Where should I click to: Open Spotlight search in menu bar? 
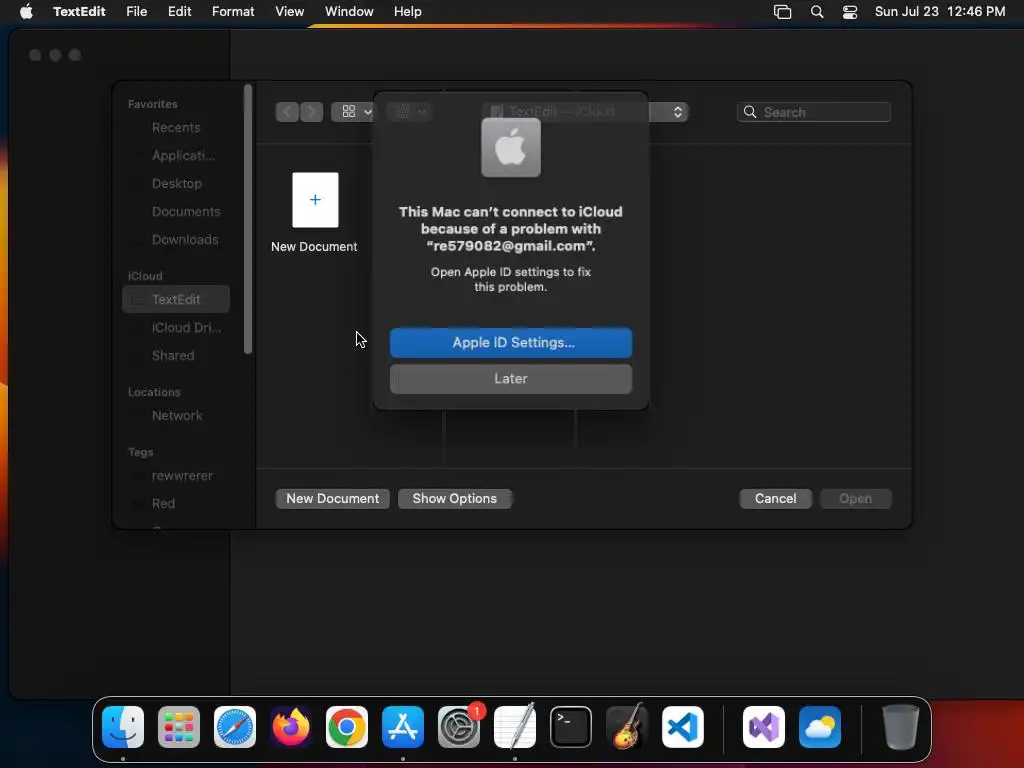(816, 12)
